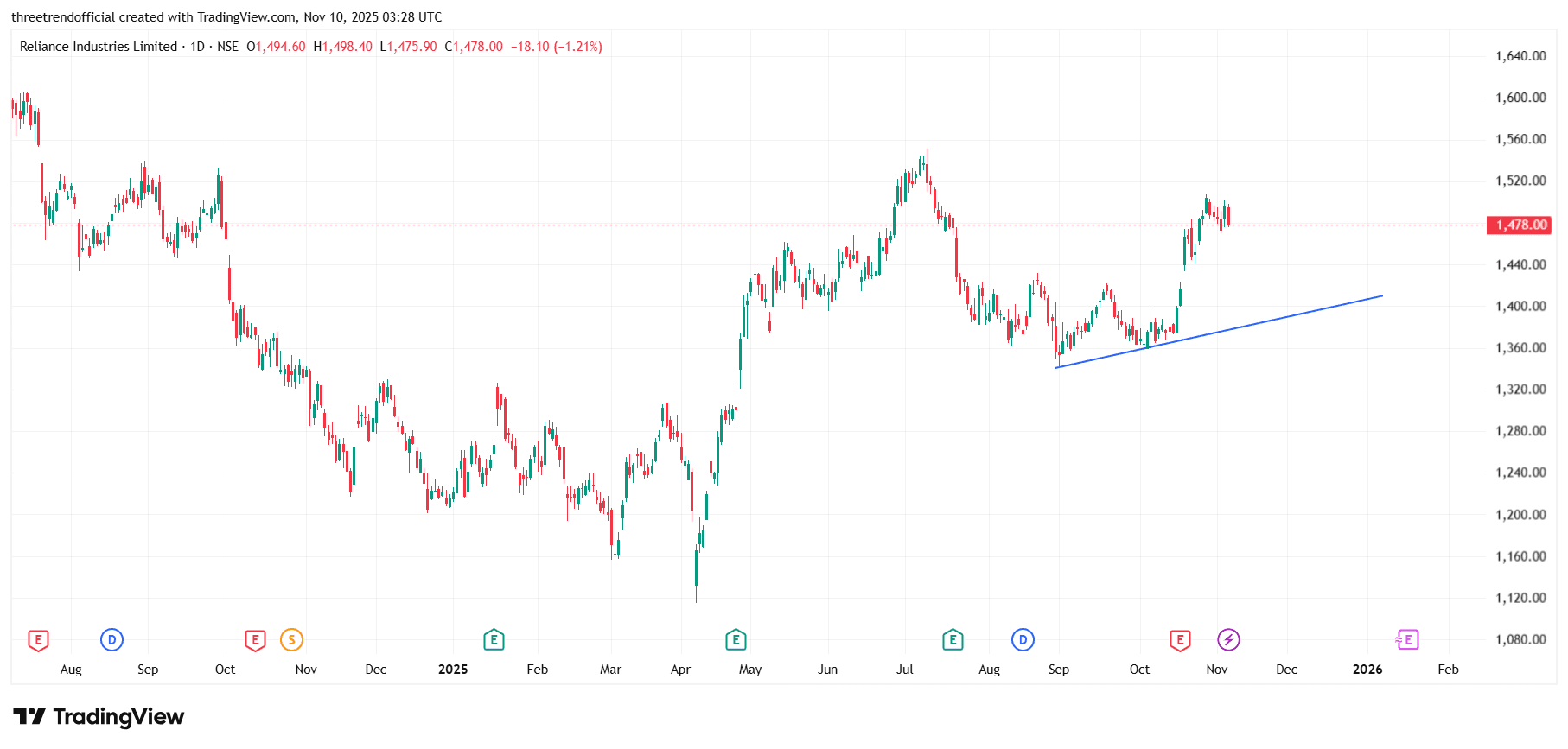Click the 1,200.00 price axis label
This screenshot has width=1568, height=749.
point(1520,514)
